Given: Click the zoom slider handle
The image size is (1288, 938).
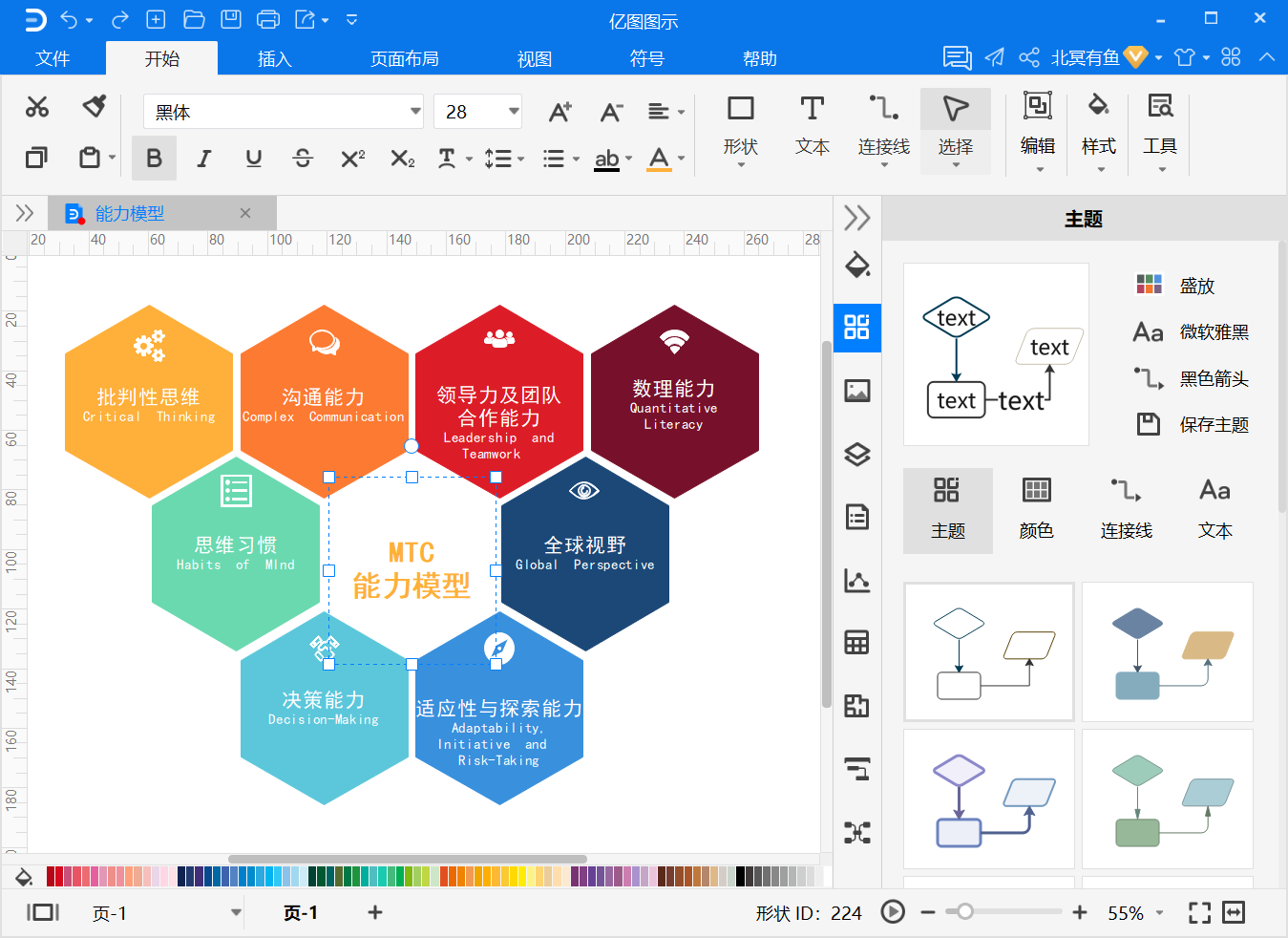Looking at the screenshot, I should click(x=965, y=912).
